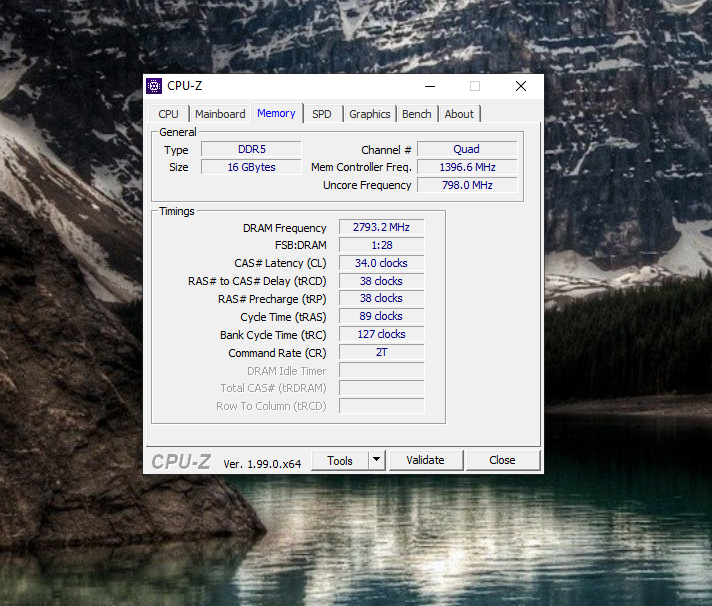Select the Memory tab
The width and height of the screenshot is (712, 606).
(276, 113)
